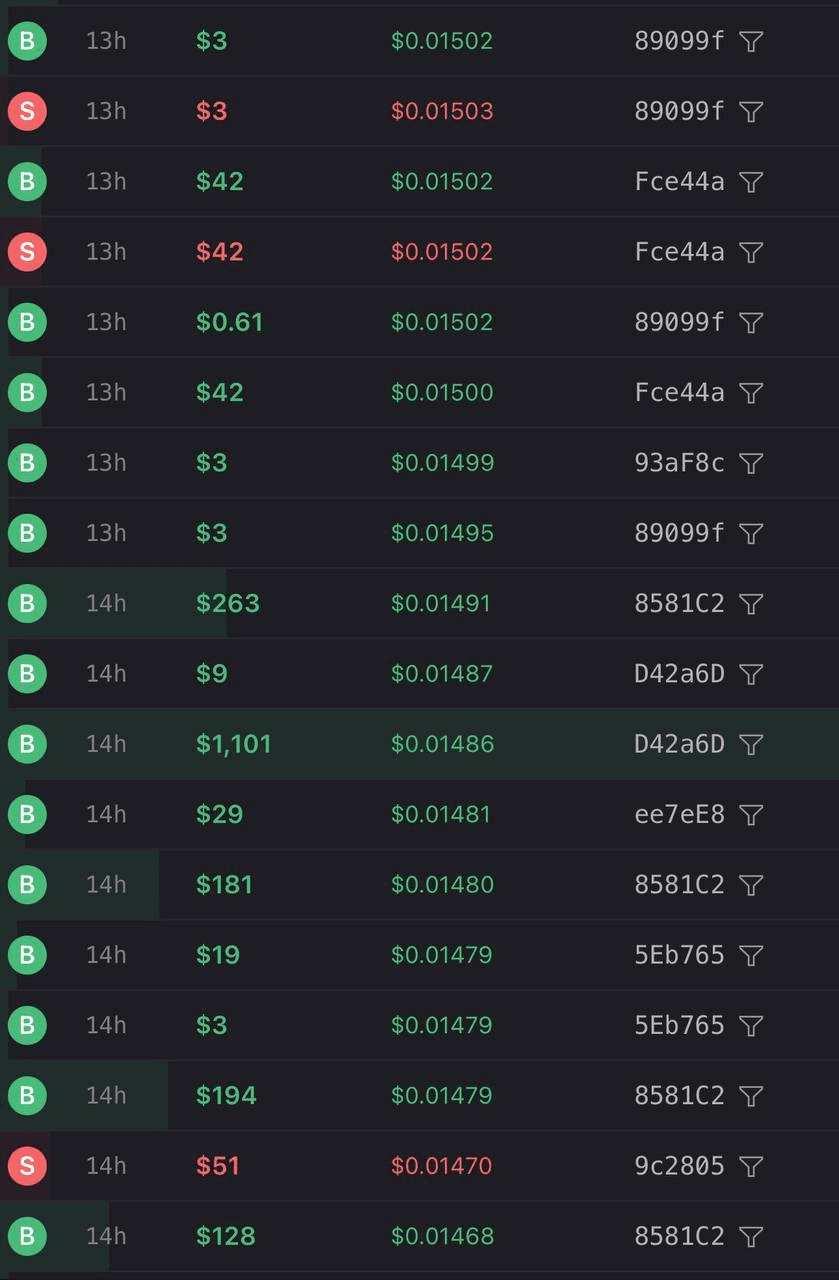Click filter icon on the $194 buy row
Screen dimensions: 839x1280
coord(751,1096)
